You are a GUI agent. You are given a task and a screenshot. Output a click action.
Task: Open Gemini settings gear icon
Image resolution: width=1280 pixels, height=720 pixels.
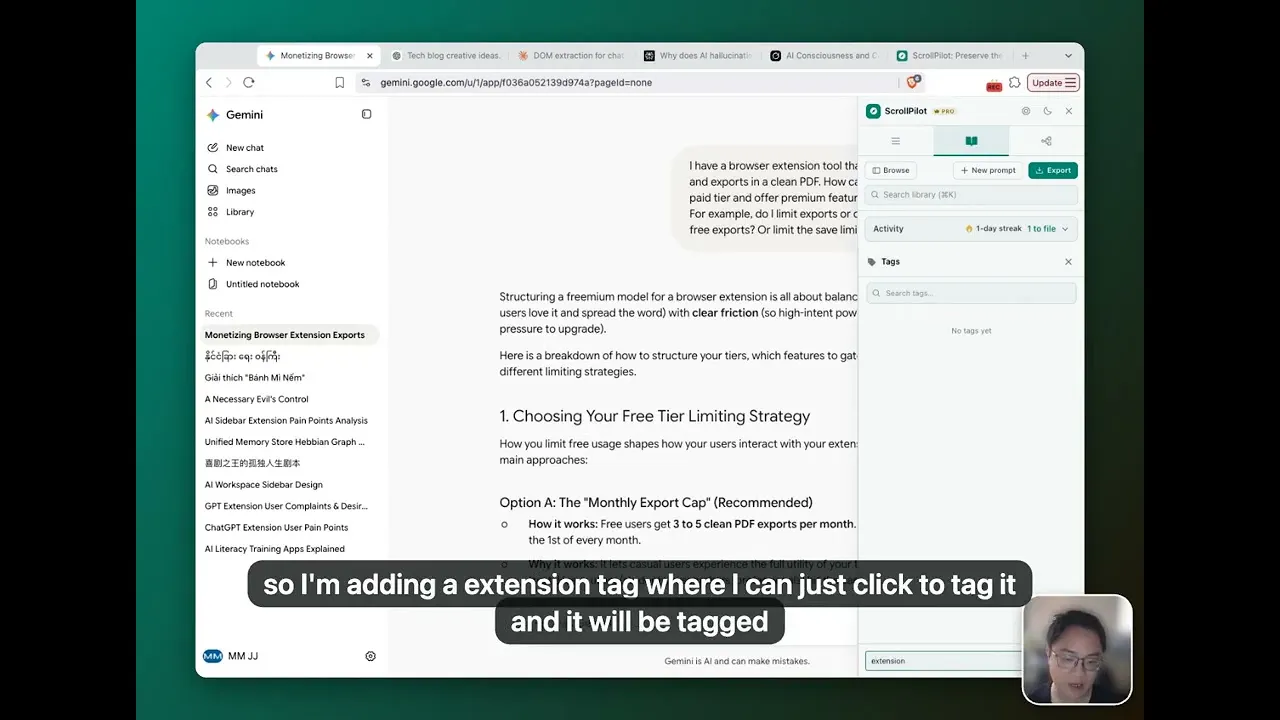coord(370,656)
